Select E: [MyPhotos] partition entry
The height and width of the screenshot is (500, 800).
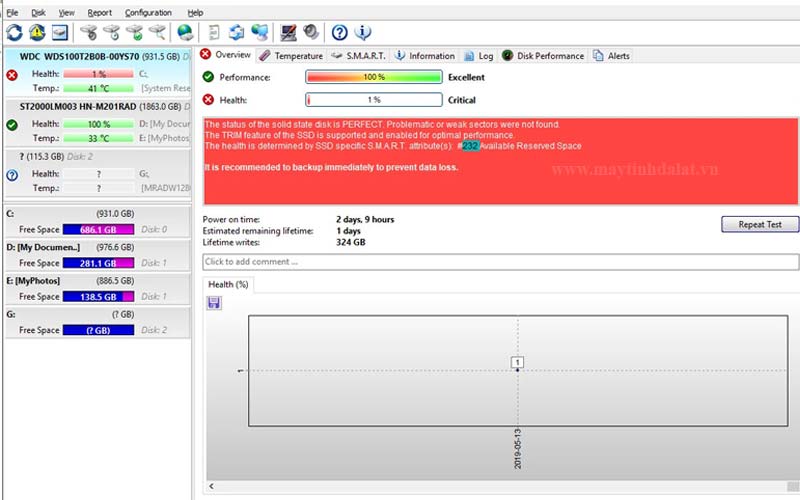[x=100, y=281]
